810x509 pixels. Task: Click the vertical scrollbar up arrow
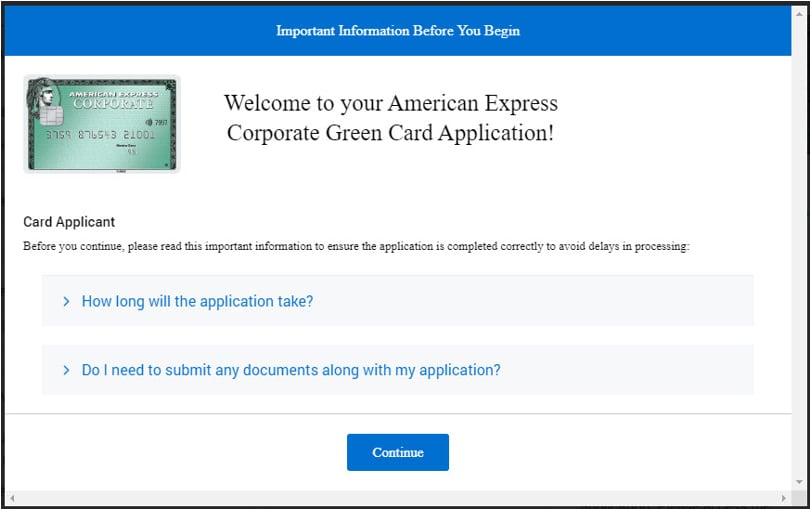pos(800,14)
